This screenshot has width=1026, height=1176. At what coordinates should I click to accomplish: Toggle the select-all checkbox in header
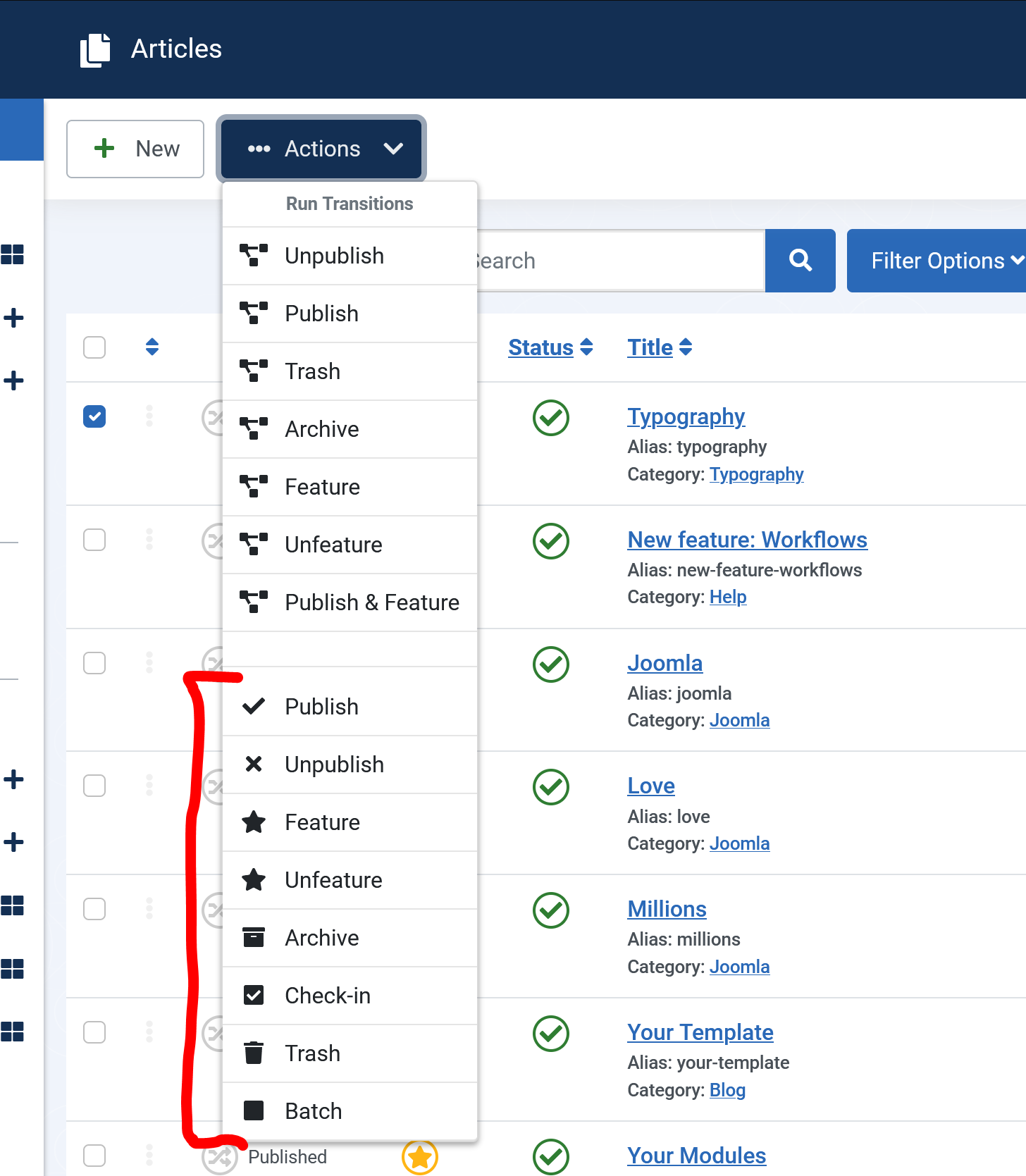point(94,347)
